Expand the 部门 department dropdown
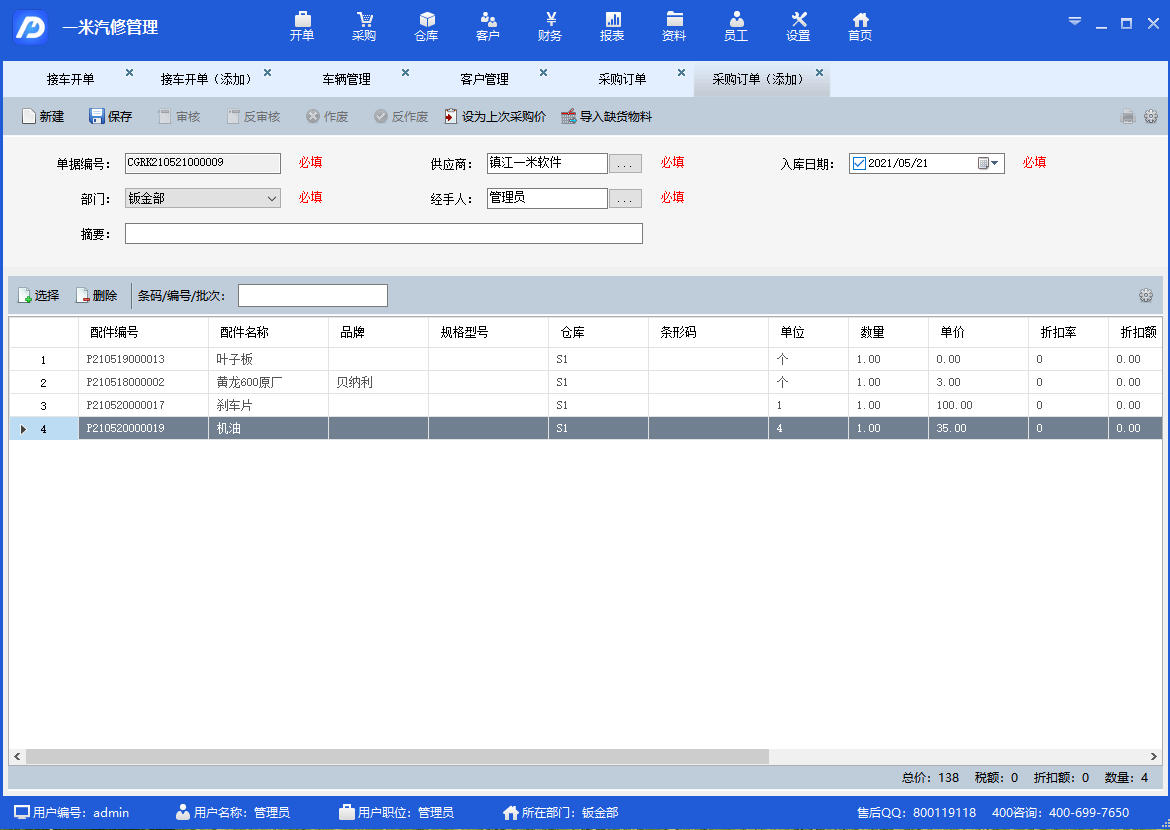 tap(272, 199)
